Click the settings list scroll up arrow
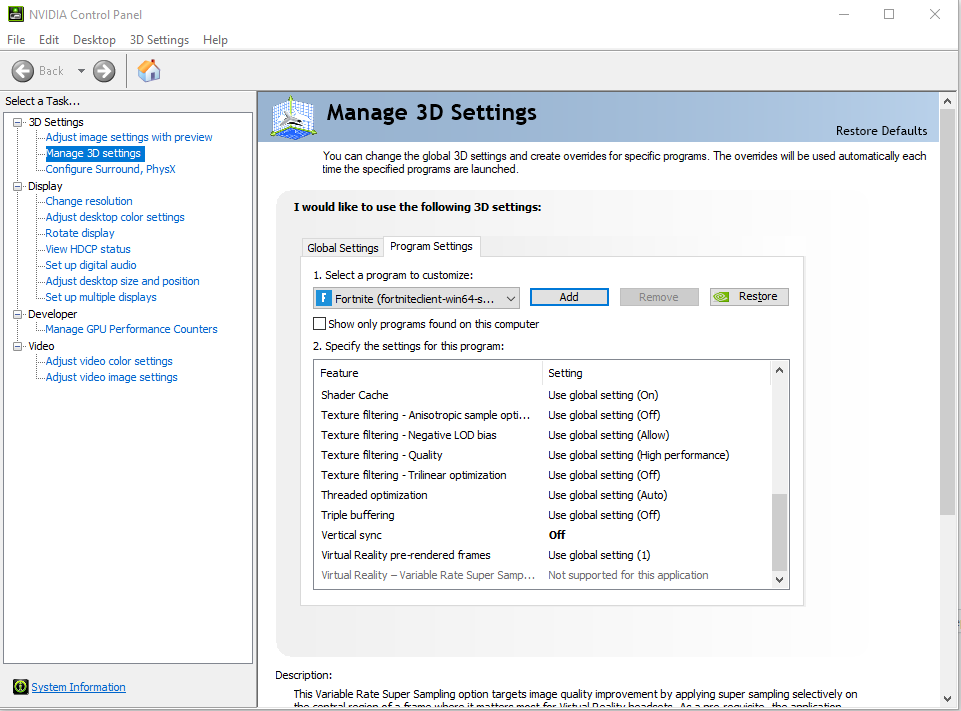961x711 pixels. coord(779,370)
